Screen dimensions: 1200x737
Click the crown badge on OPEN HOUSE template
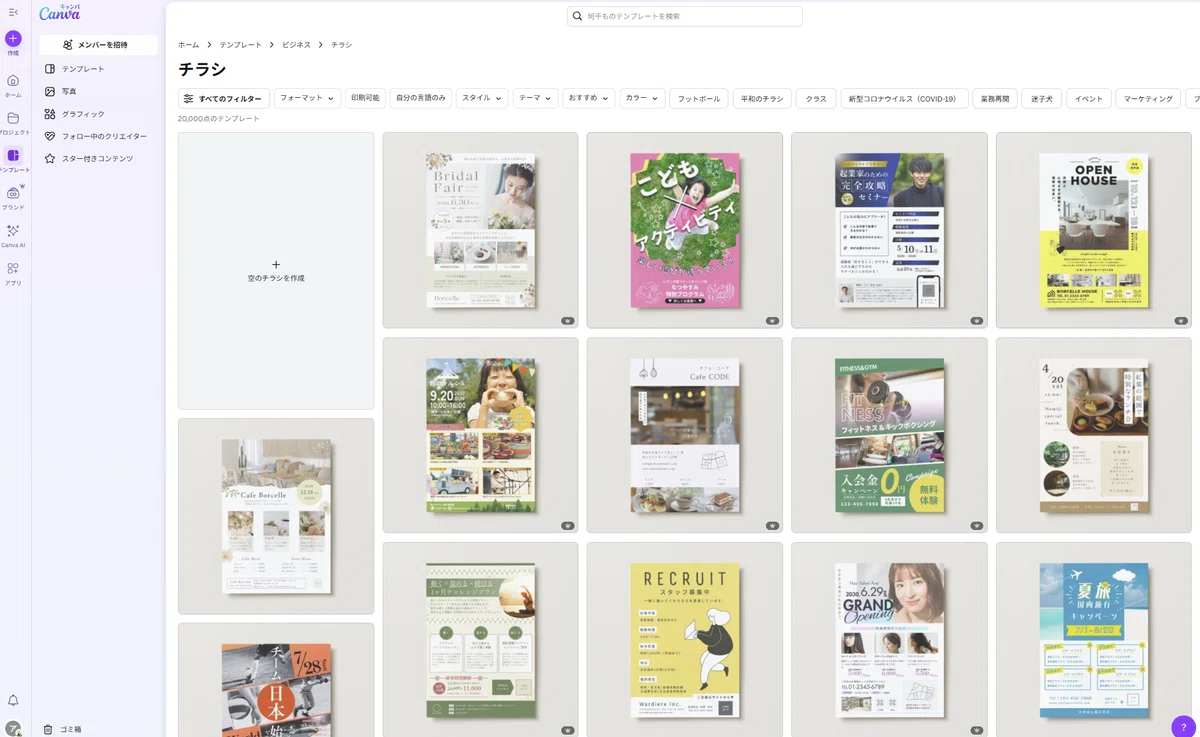click(1181, 321)
